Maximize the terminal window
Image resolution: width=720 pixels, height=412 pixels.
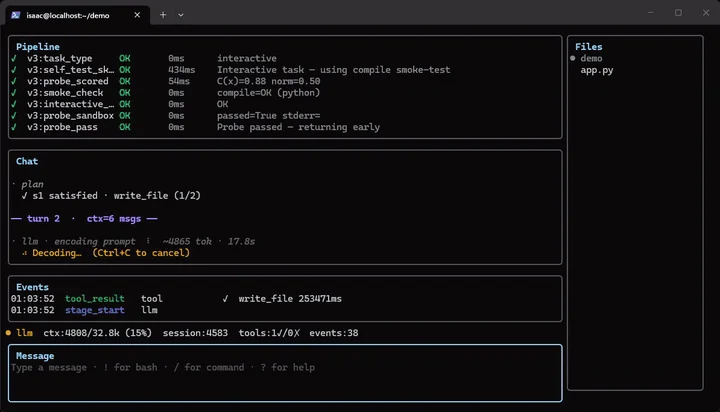tap(678, 13)
